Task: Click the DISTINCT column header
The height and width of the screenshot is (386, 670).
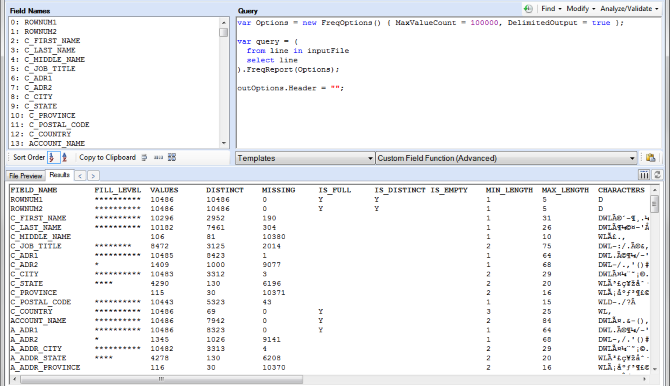Action: [225, 190]
